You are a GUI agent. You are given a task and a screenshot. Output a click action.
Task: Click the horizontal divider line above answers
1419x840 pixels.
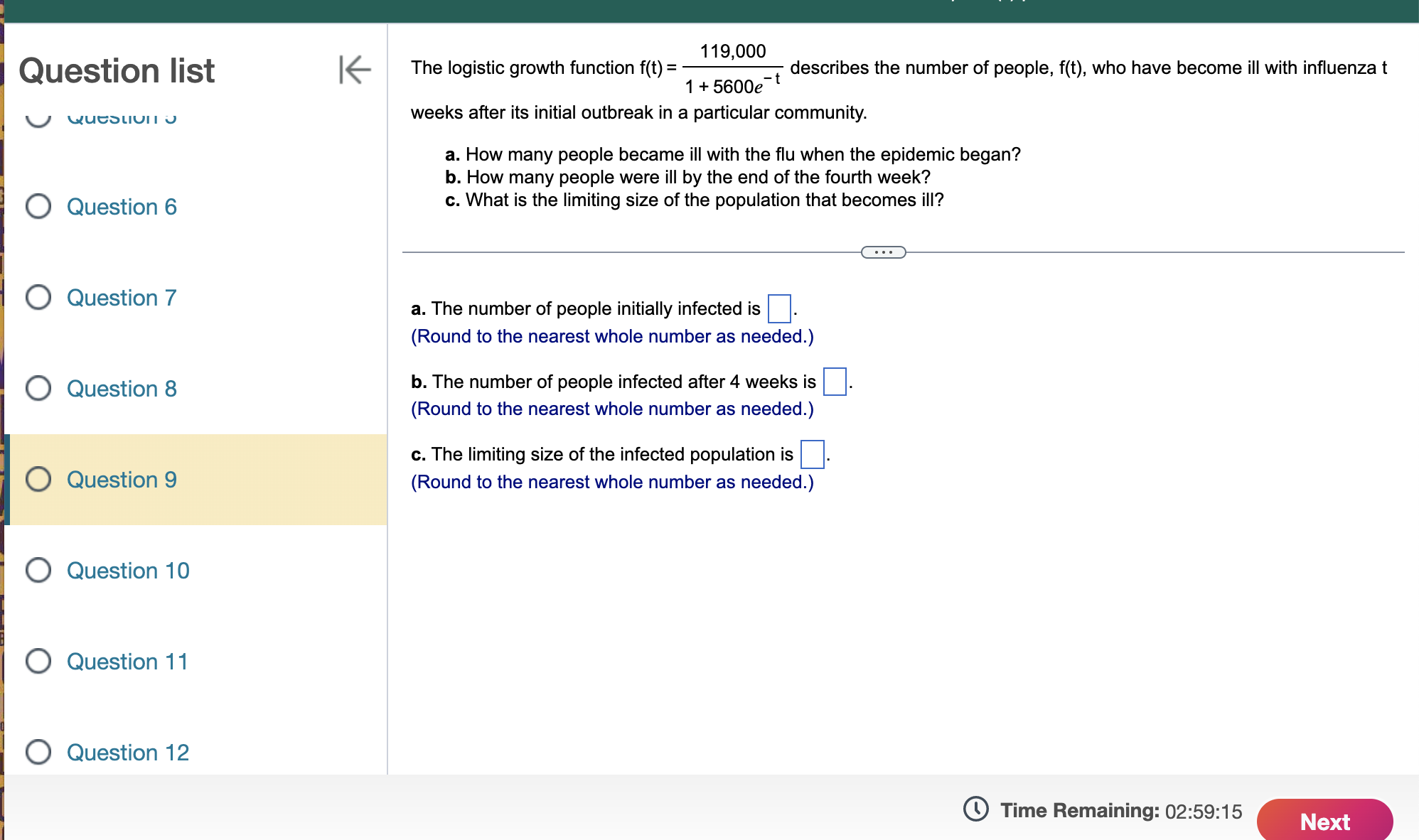click(x=640, y=251)
